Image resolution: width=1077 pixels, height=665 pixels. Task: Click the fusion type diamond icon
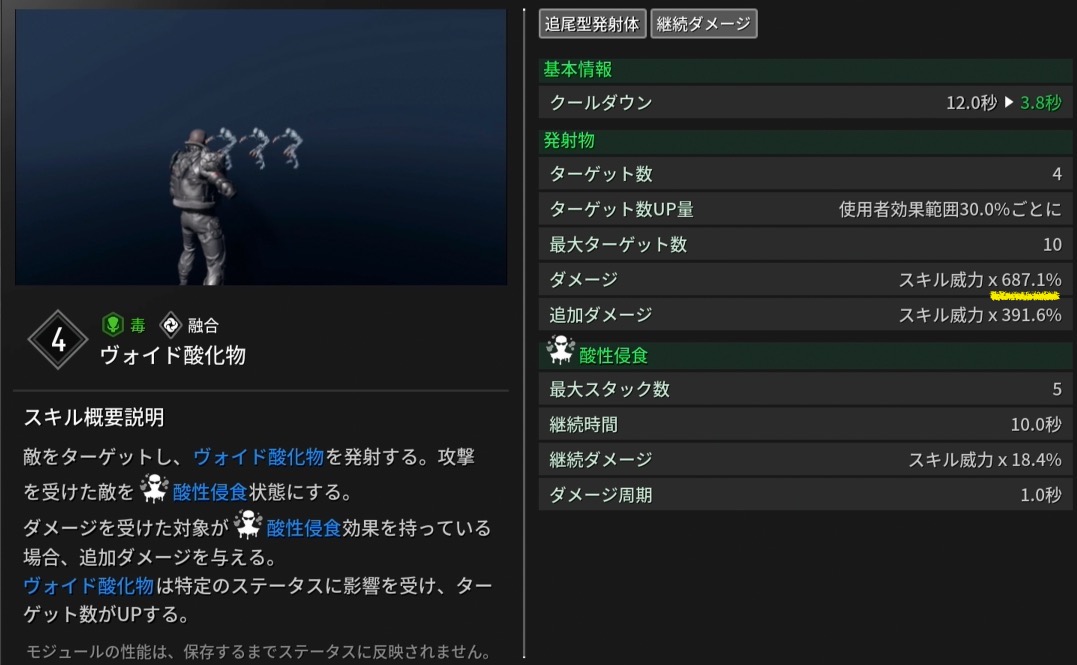[170, 324]
